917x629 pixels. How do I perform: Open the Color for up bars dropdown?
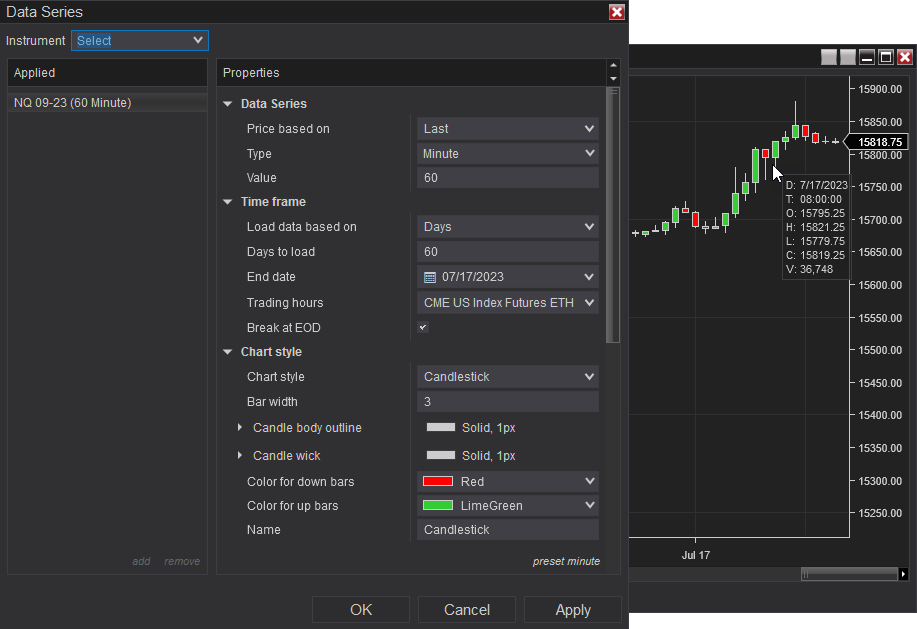(508, 506)
